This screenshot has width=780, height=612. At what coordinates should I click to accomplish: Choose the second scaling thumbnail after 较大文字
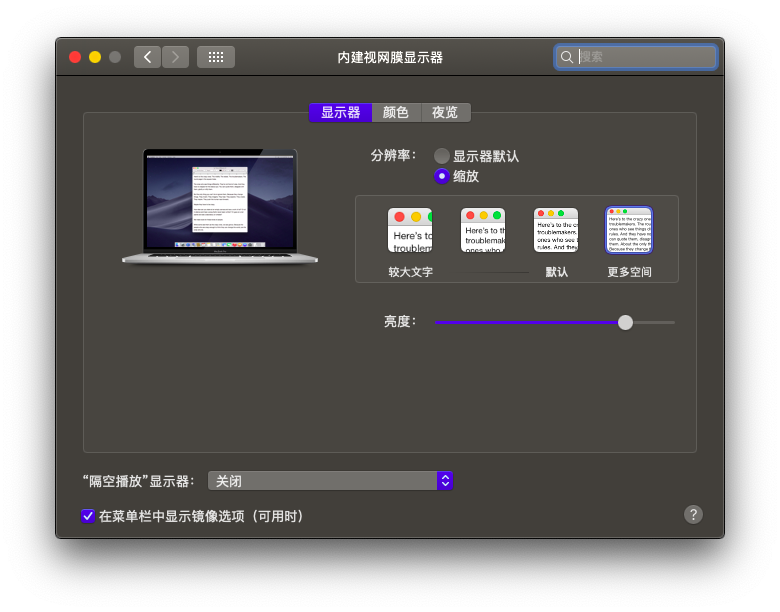[483, 230]
